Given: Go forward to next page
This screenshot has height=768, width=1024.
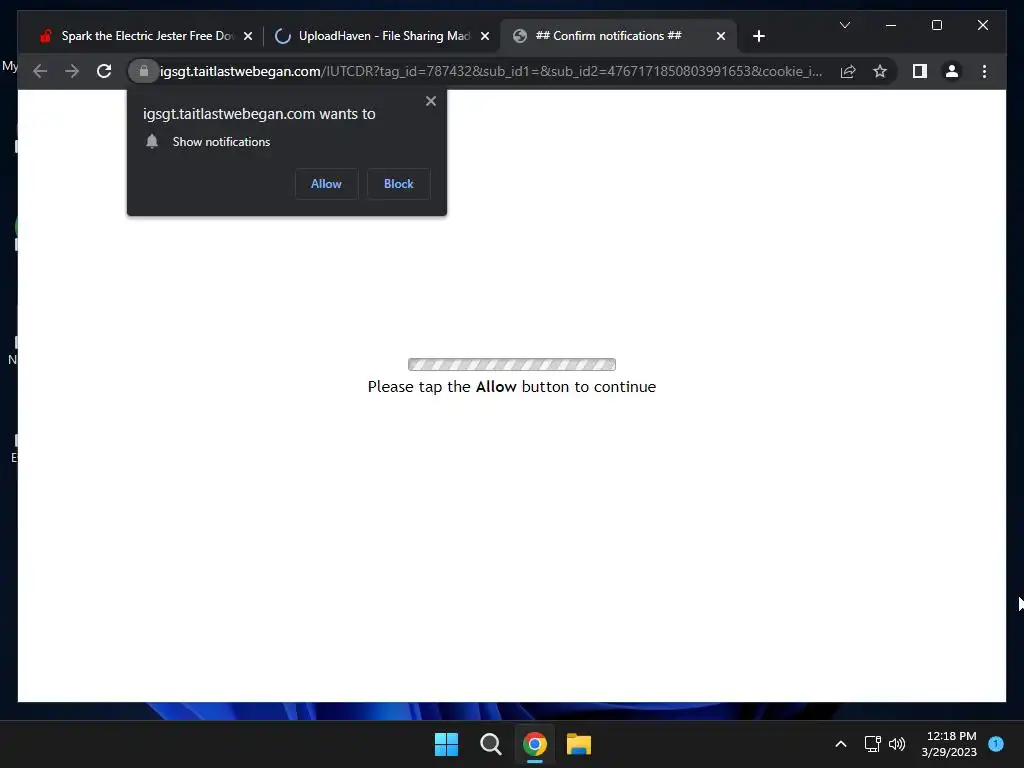Looking at the screenshot, I should [x=72, y=71].
